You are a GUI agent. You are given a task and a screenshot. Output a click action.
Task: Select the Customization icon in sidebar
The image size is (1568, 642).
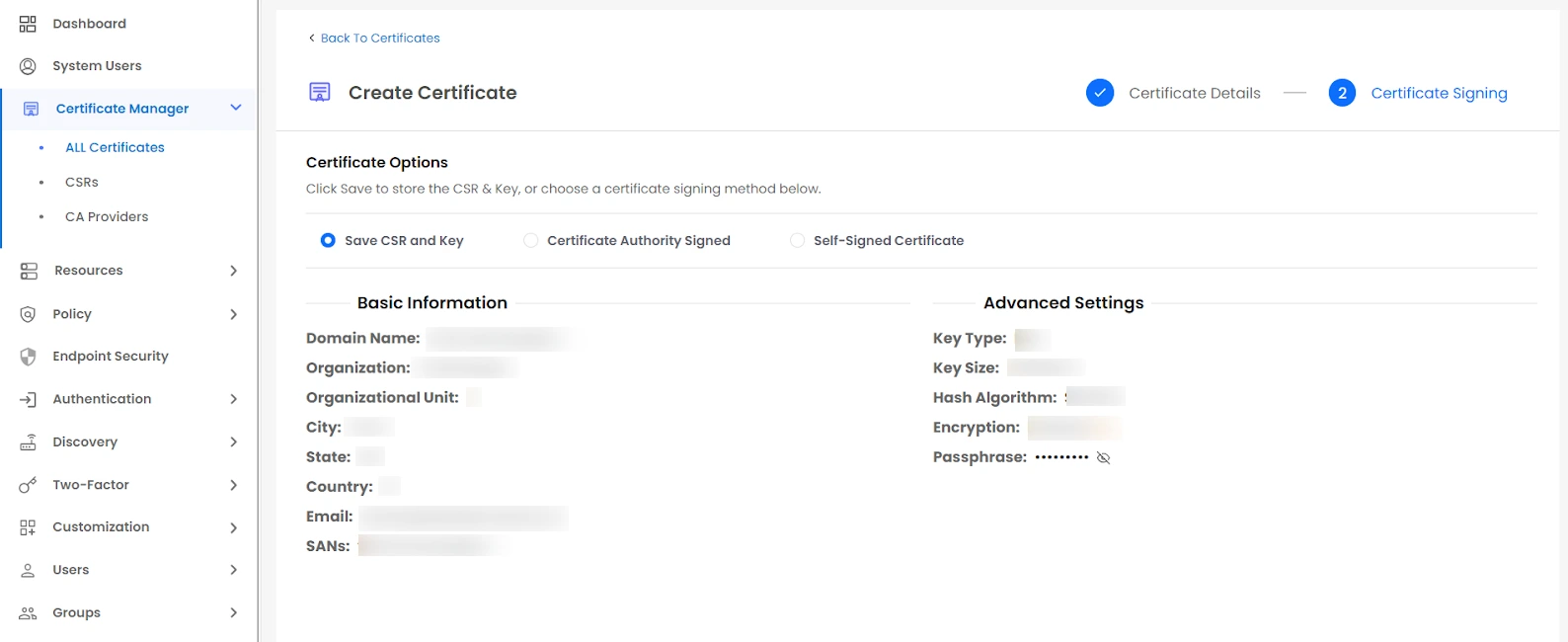(x=27, y=526)
